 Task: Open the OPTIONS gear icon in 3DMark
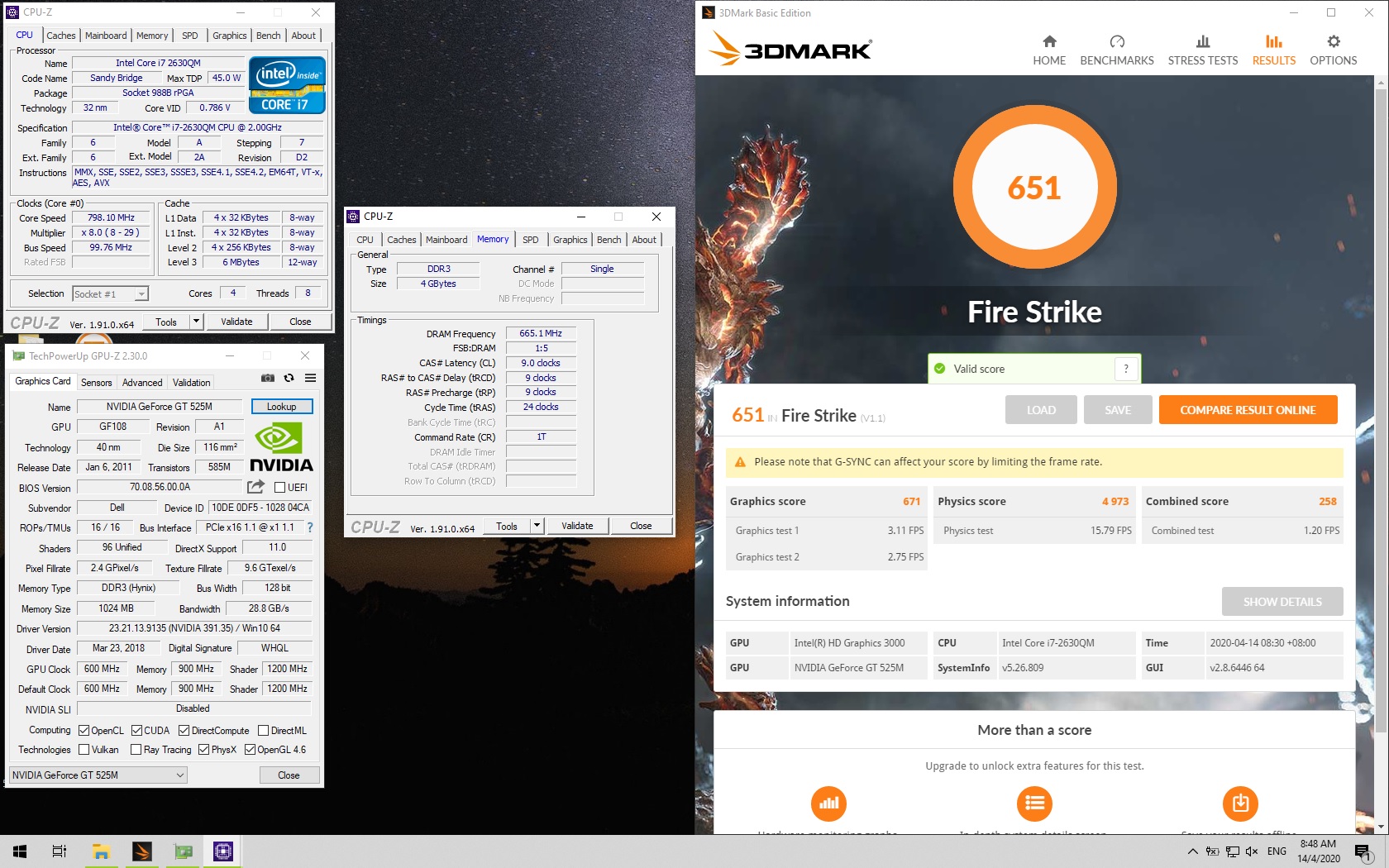point(1334,41)
